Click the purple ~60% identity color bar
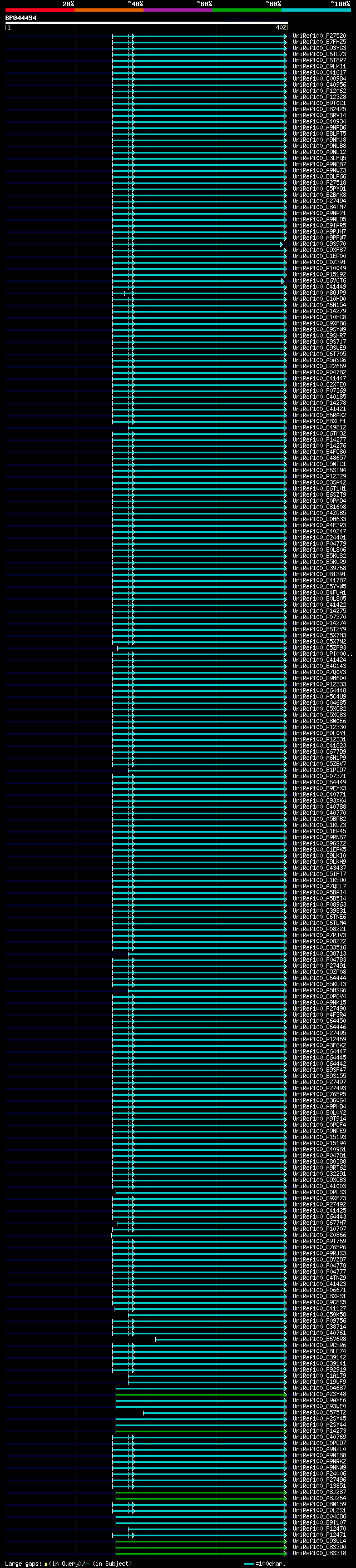This screenshot has width=356, height=1568. pos(179,11)
